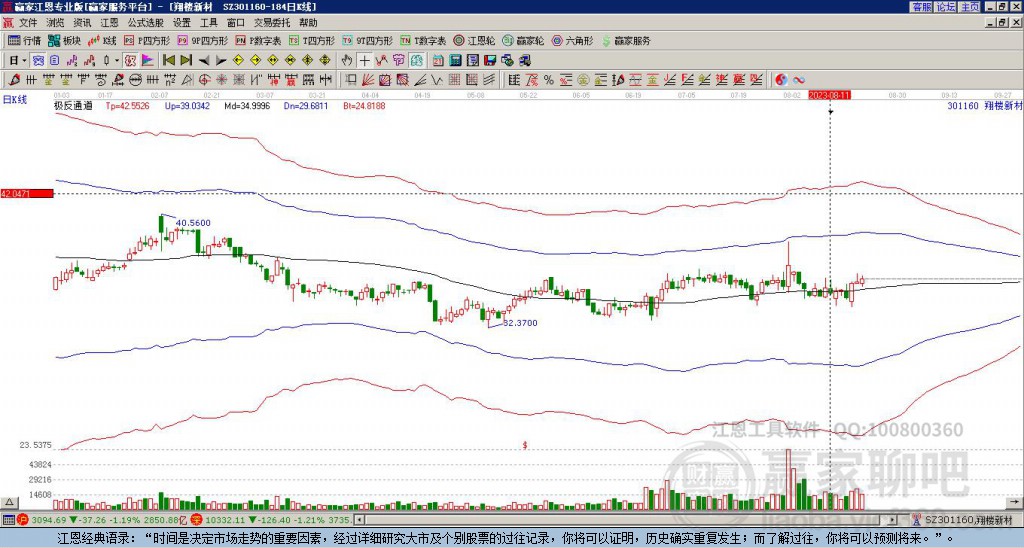Open the 行情 quotes view
This screenshot has width=1024, height=548.
coord(24,40)
